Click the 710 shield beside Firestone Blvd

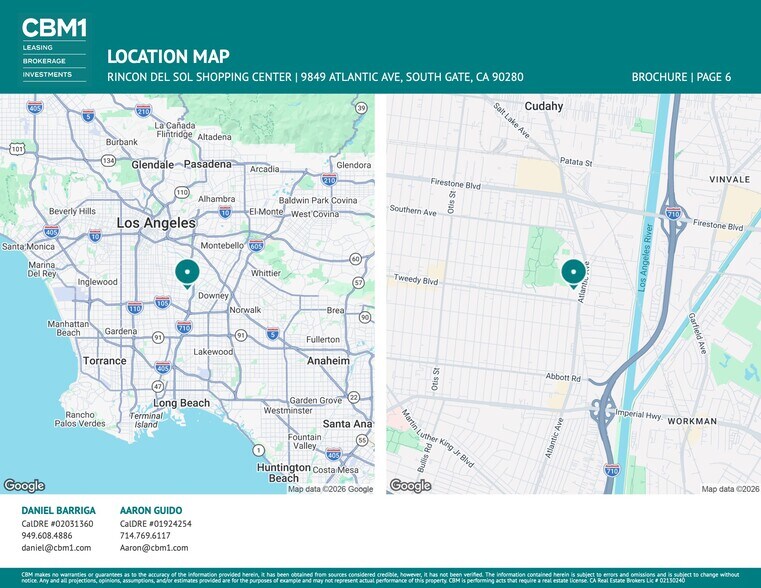[673, 213]
